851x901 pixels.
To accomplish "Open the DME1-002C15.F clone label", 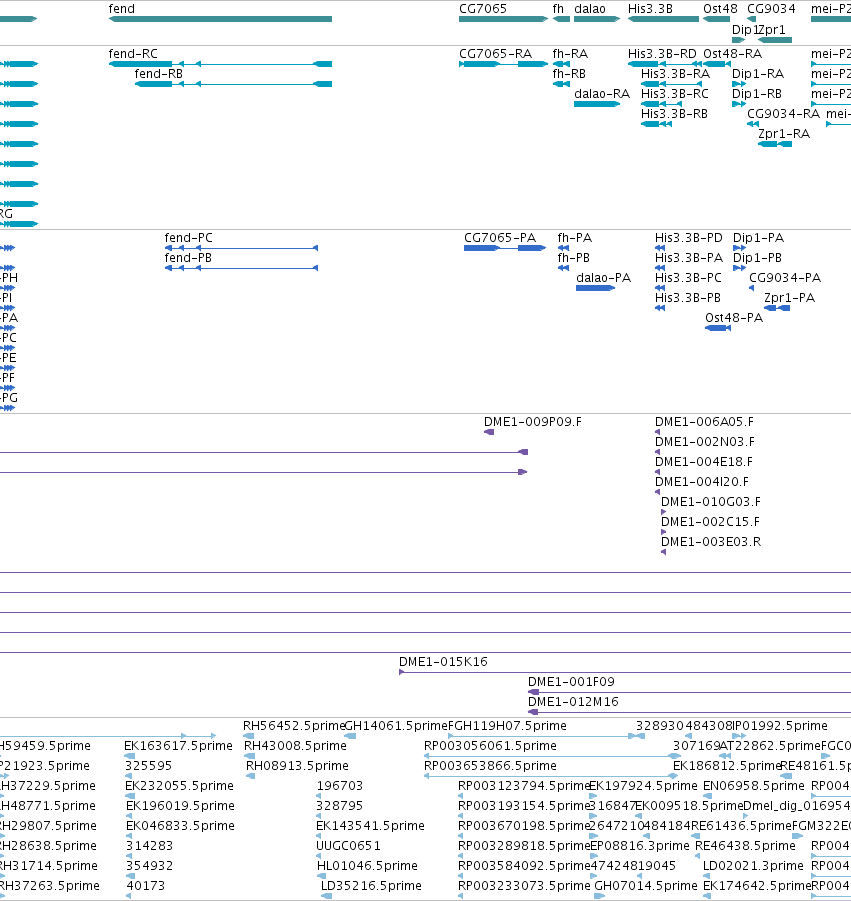I will 710,522.
